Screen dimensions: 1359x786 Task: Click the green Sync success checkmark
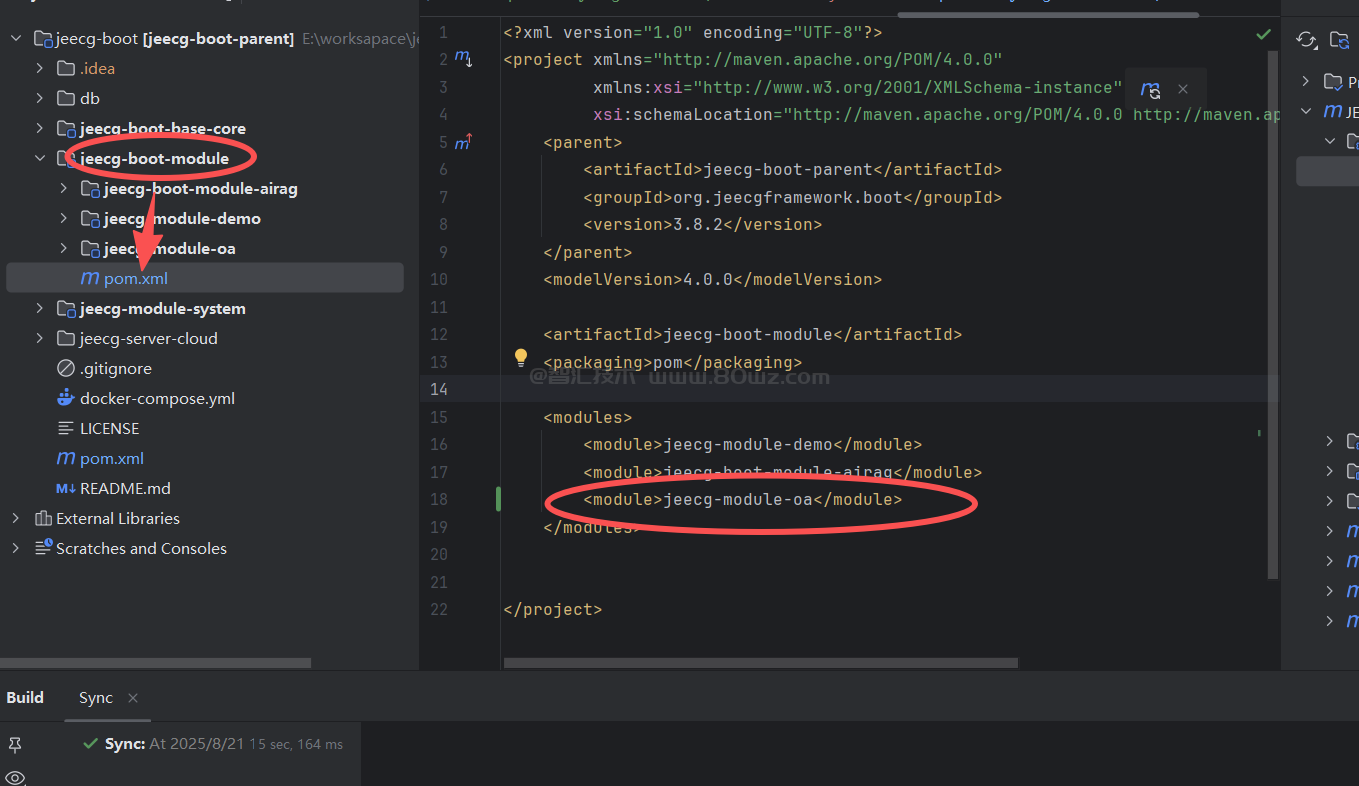91,744
